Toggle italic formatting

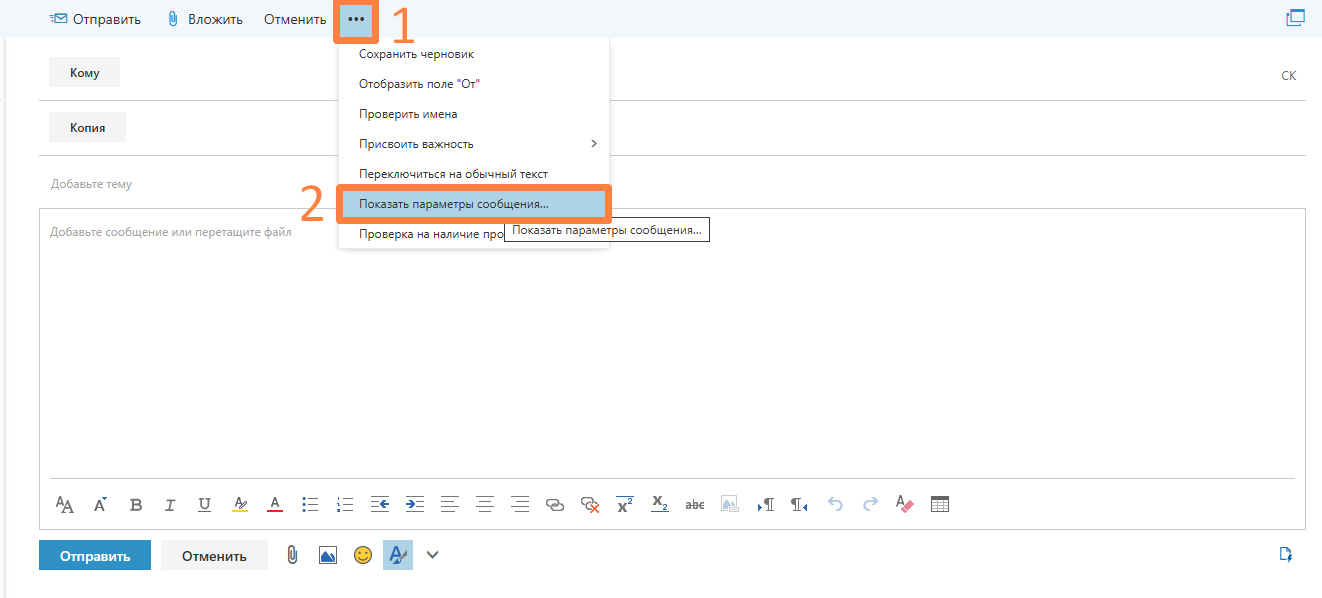170,504
